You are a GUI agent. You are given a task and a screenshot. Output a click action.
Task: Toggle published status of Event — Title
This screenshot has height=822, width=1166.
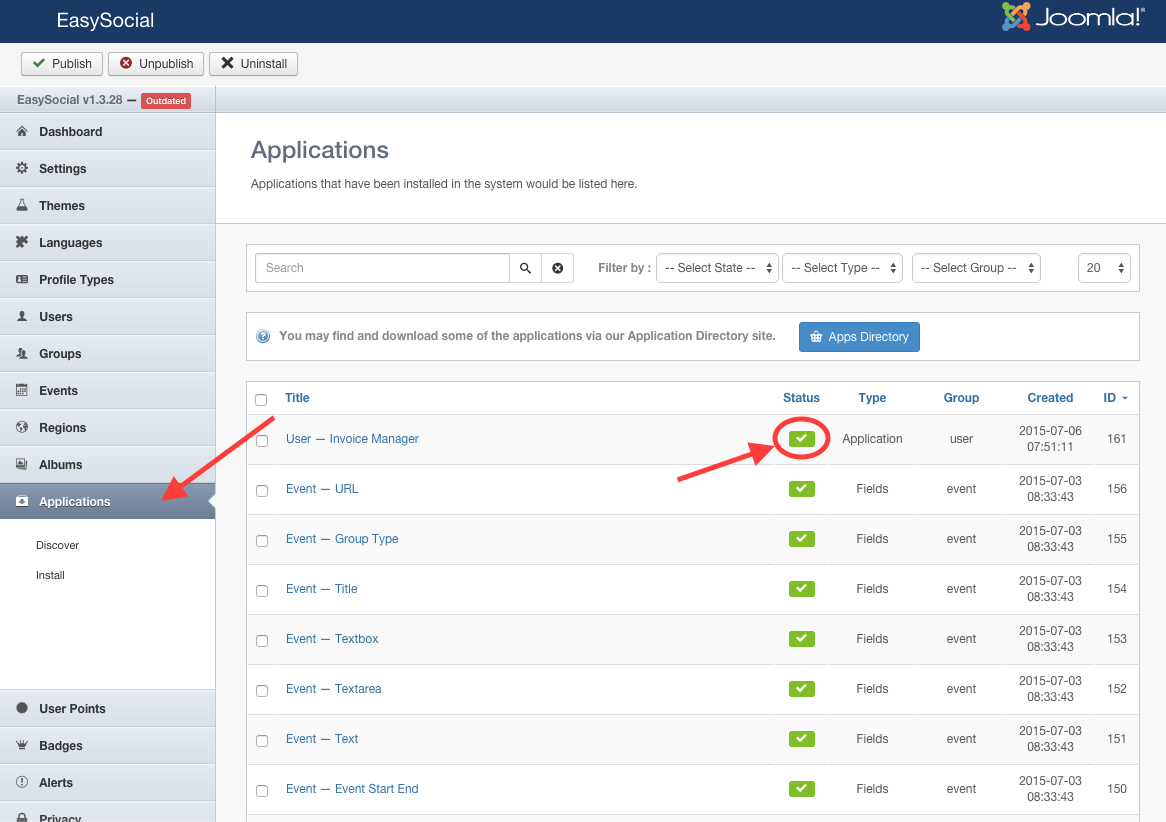tap(802, 588)
